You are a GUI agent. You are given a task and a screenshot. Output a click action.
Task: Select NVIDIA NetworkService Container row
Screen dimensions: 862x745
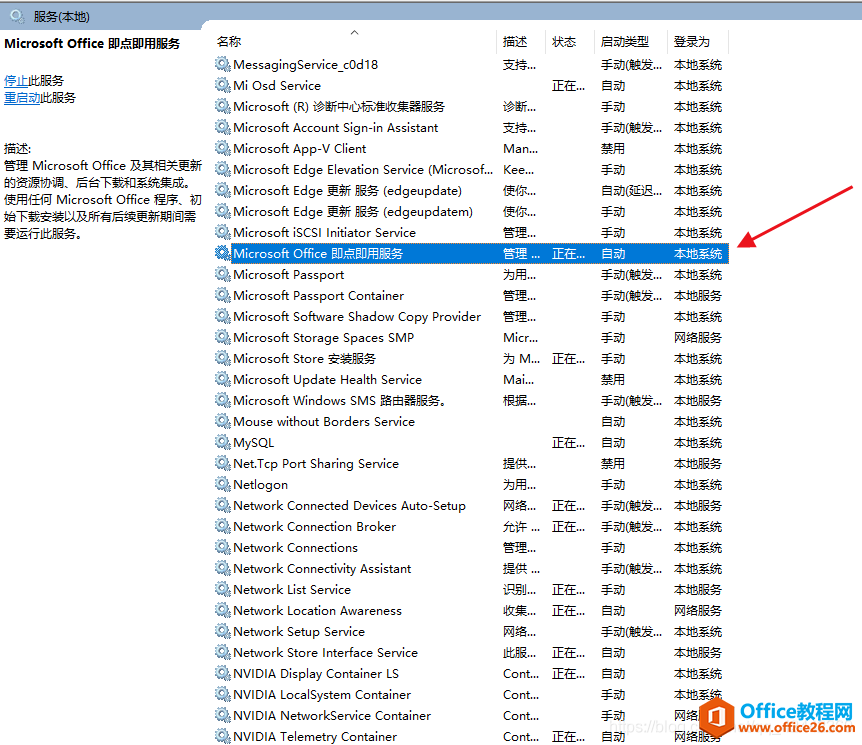pos(471,715)
